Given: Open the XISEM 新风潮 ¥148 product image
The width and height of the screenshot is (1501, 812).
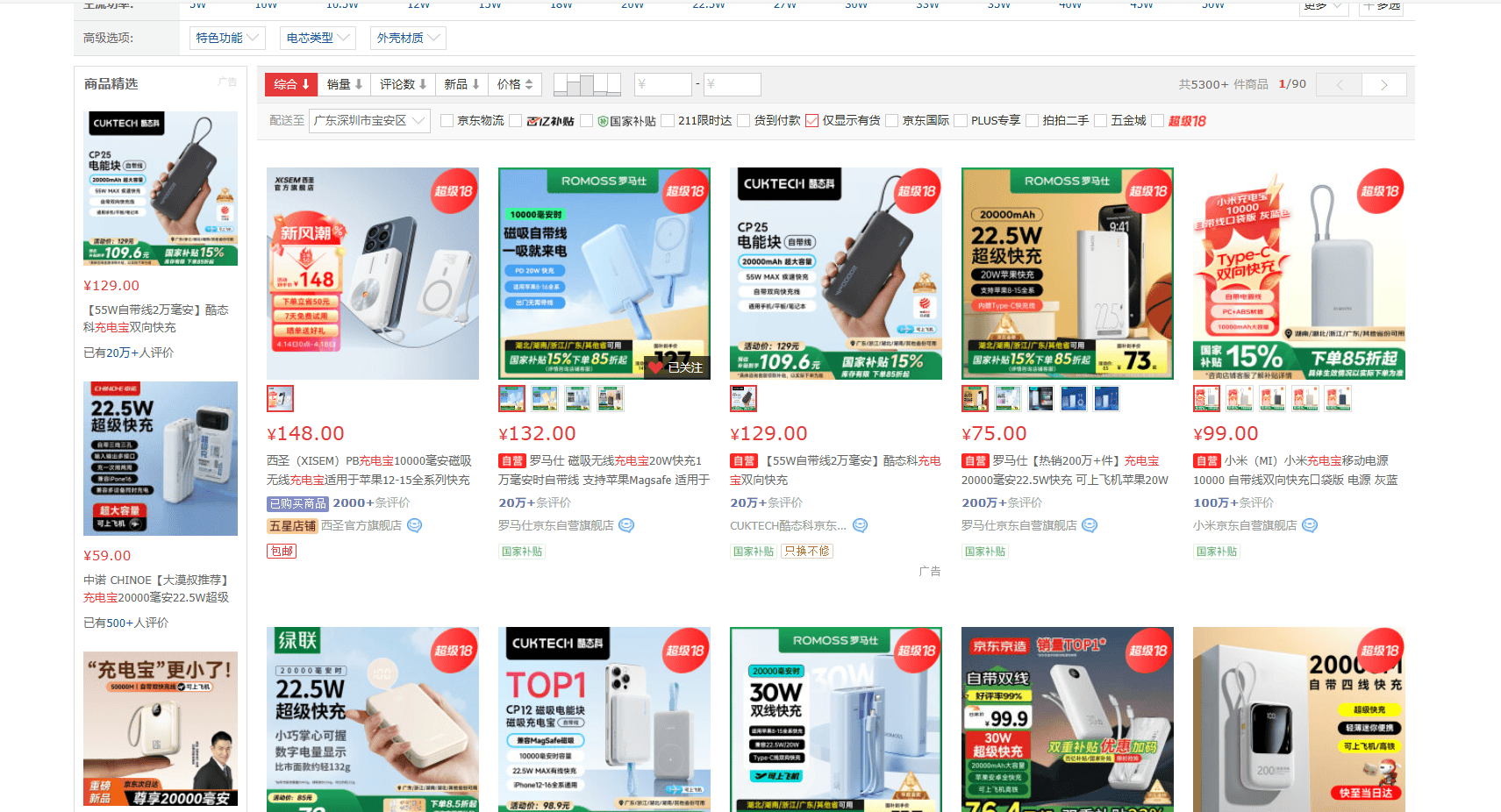Looking at the screenshot, I should [x=373, y=274].
